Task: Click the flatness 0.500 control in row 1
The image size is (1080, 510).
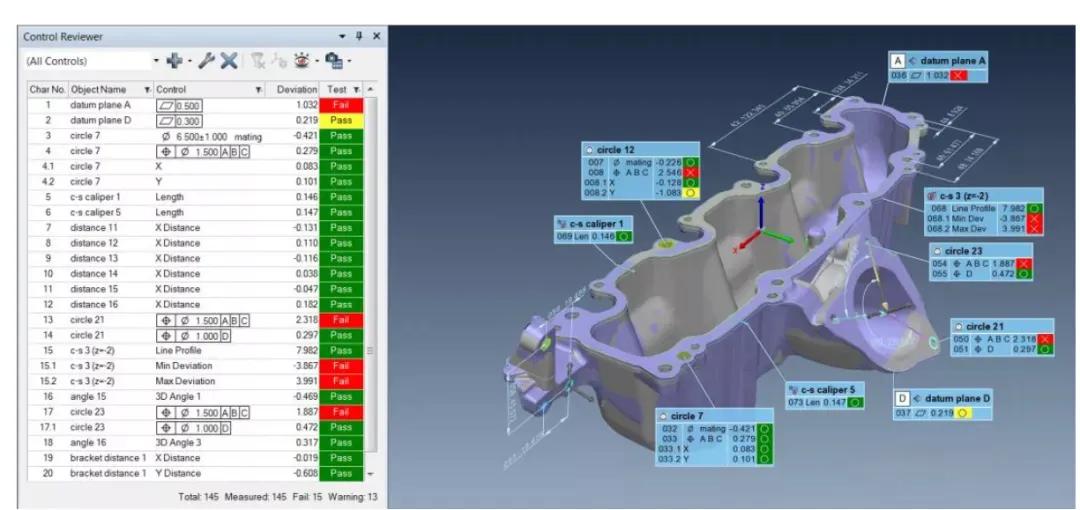Action: [179, 105]
